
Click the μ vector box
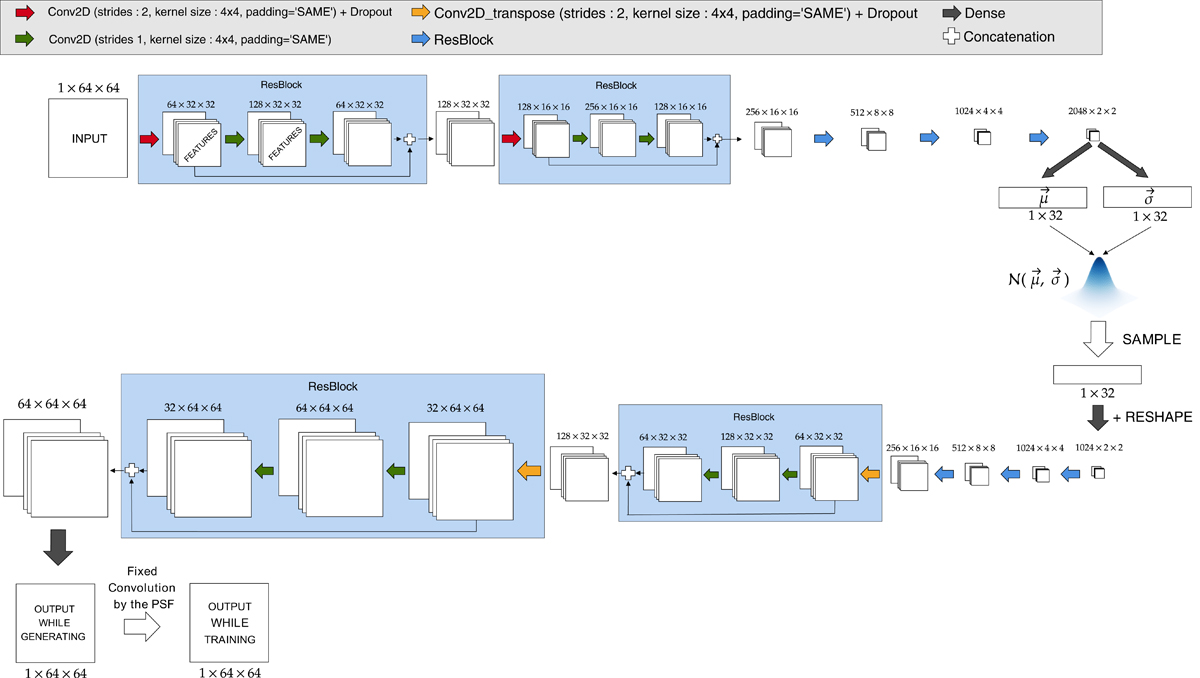[x=1042, y=197]
